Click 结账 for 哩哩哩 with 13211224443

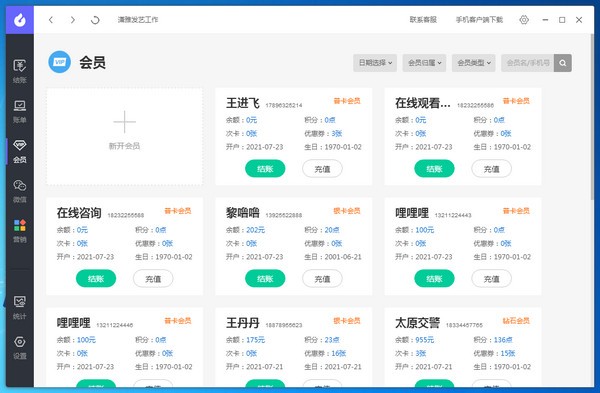434,279
